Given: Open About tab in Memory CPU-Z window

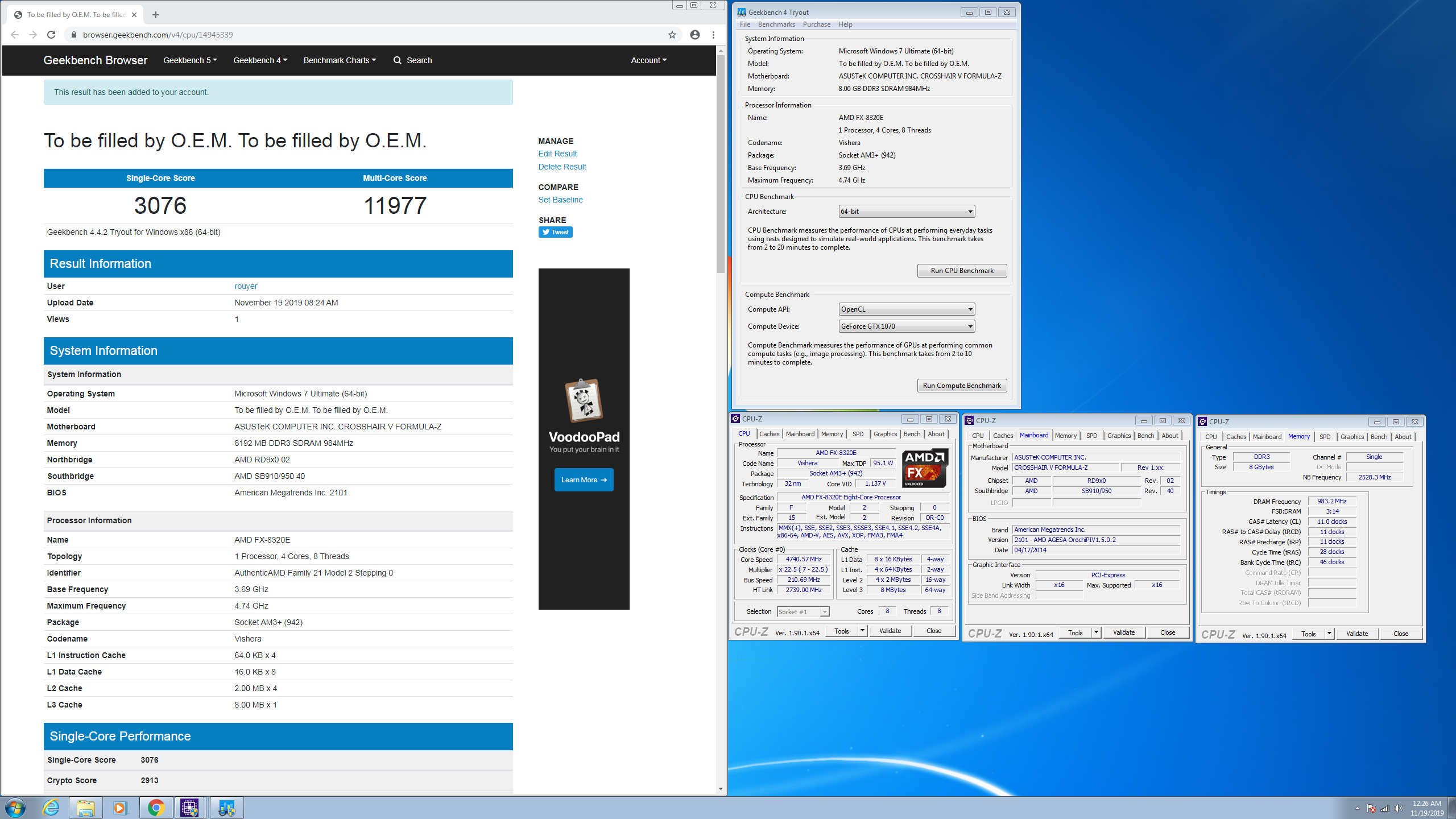Looking at the screenshot, I should (x=1403, y=437).
